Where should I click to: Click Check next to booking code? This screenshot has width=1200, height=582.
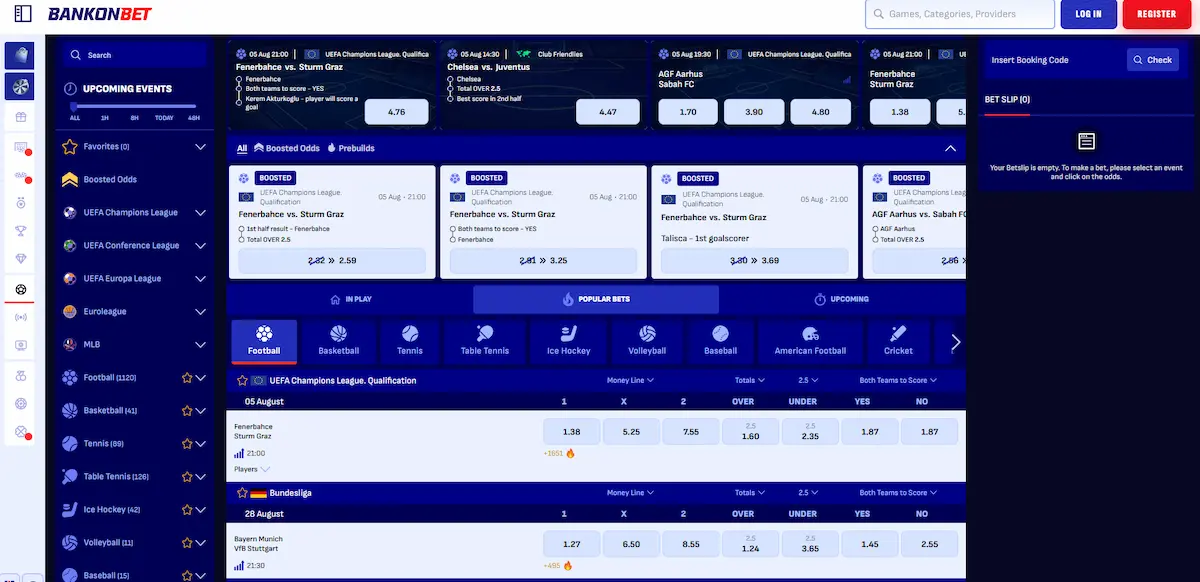[1153, 60]
